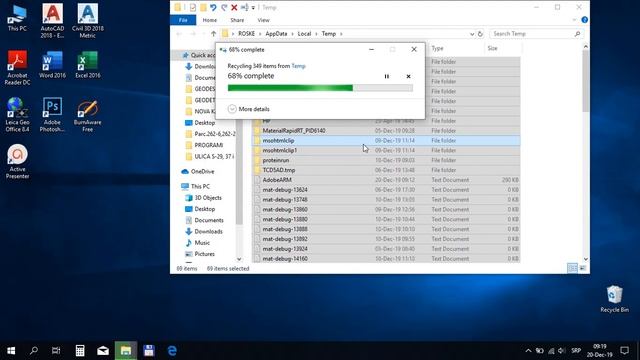Click the volume speaker tray icon
Screen dimensions: 640x360
[x=562, y=351]
